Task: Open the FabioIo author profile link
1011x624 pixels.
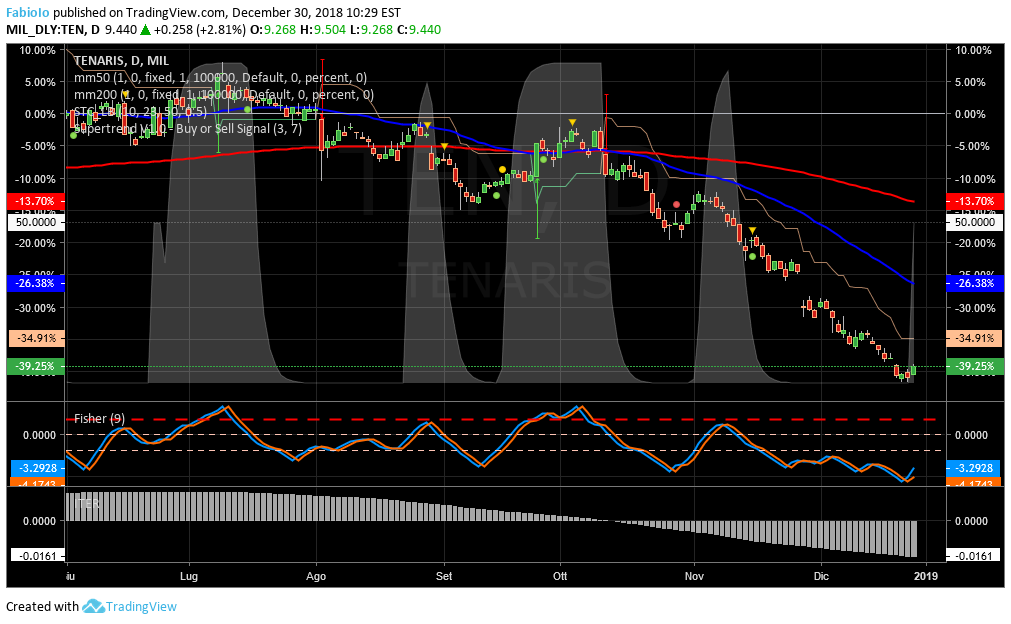Action: click(28, 12)
